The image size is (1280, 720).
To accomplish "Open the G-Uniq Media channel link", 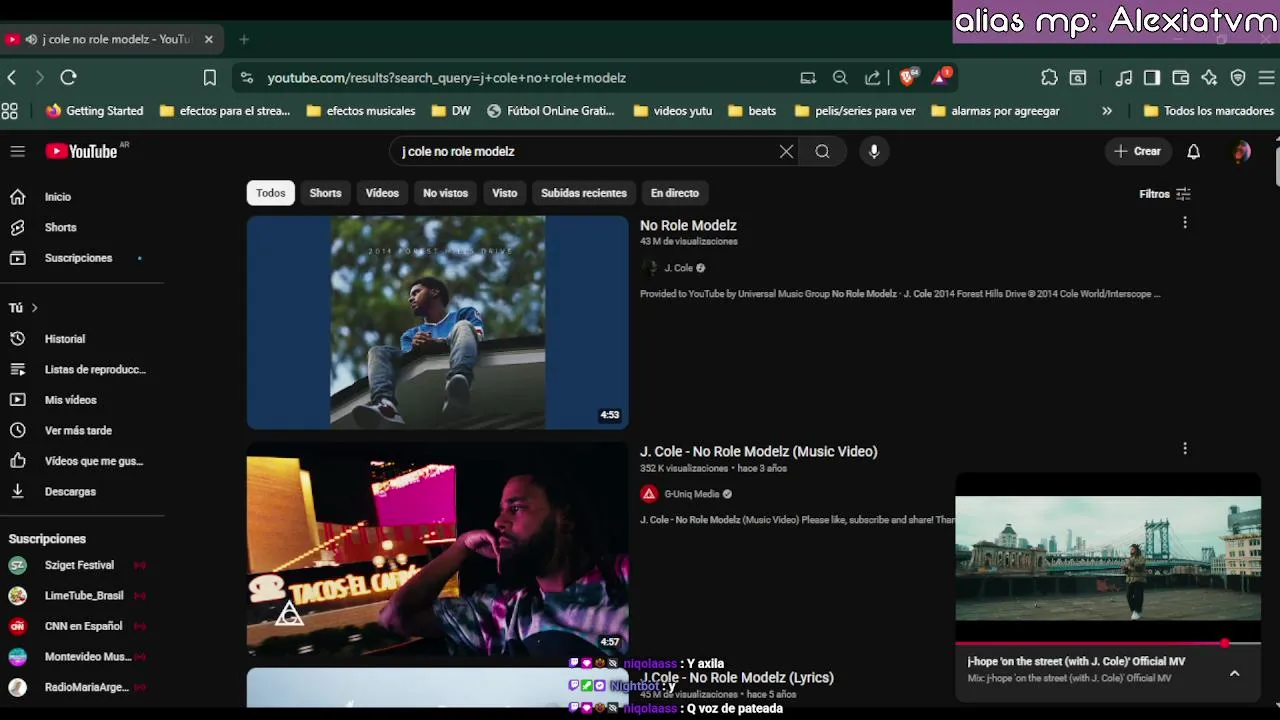I will [x=691, y=494].
